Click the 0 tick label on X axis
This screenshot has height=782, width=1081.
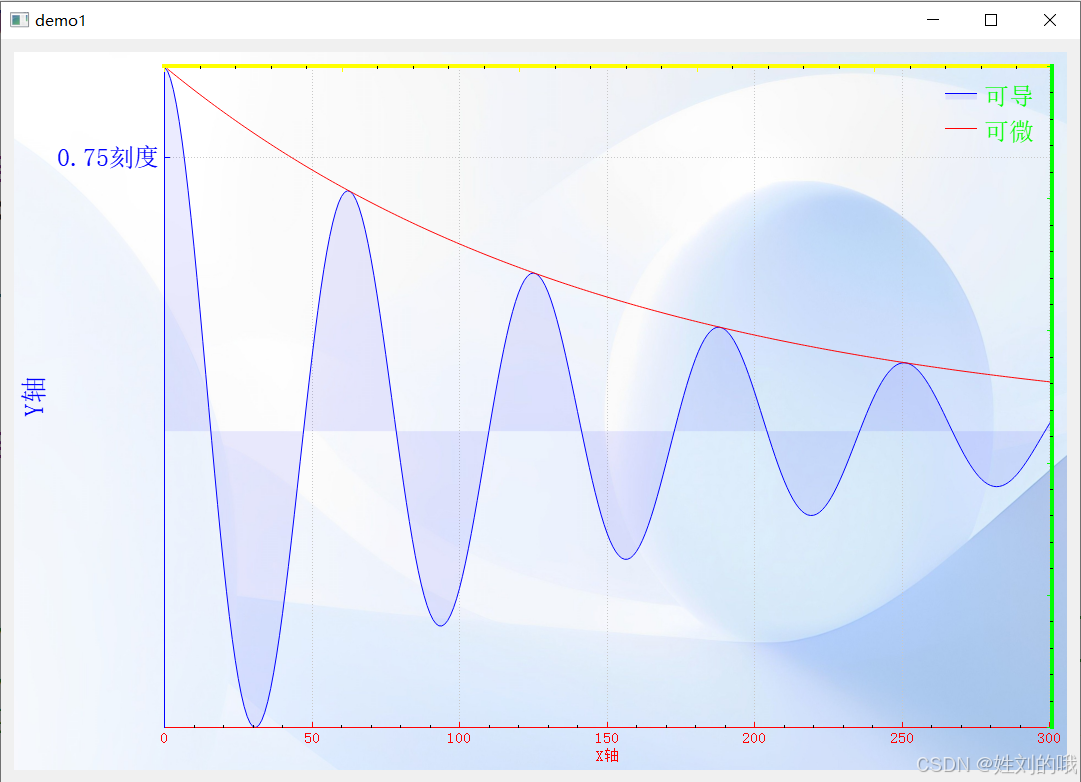point(163,738)
